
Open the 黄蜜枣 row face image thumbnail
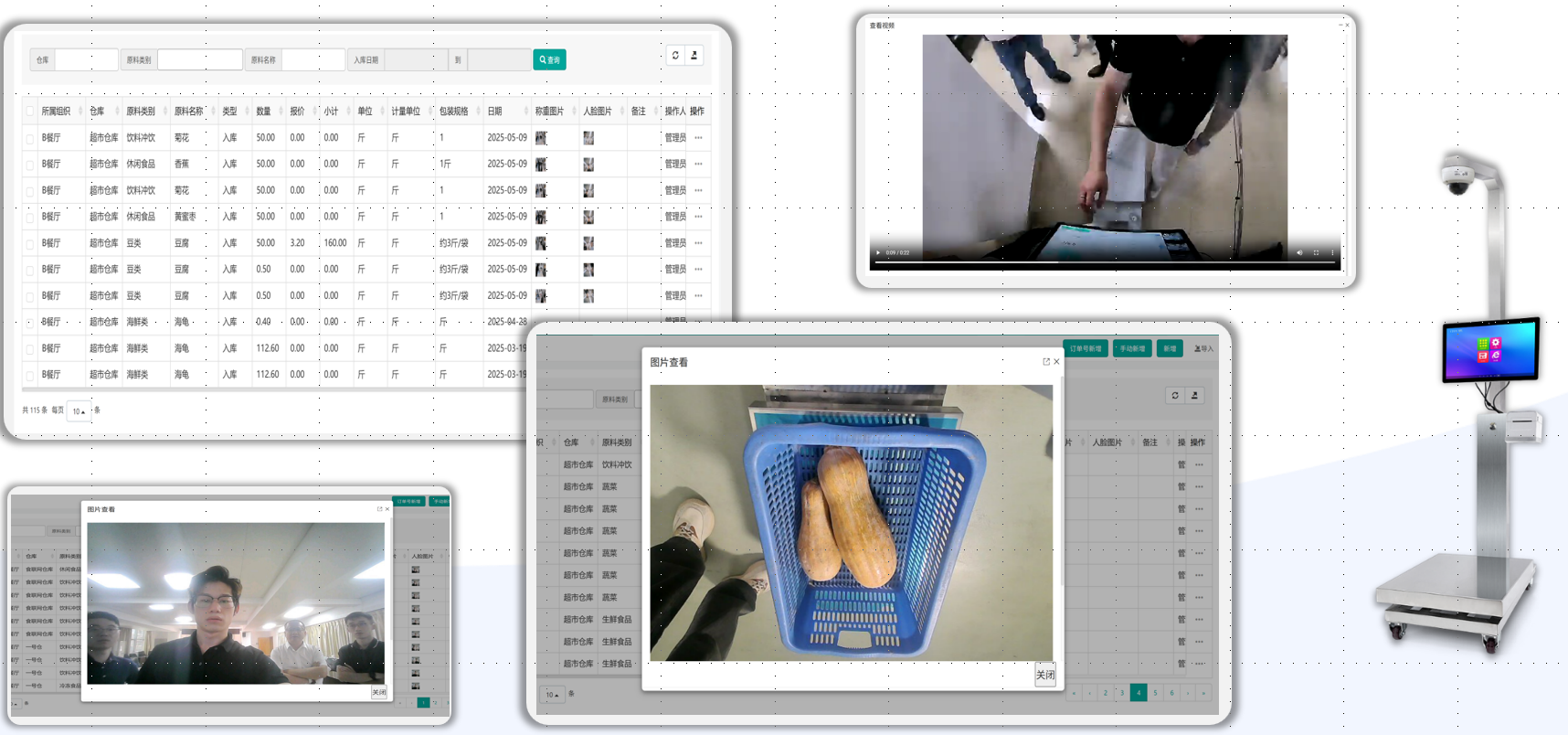point(588,218)
